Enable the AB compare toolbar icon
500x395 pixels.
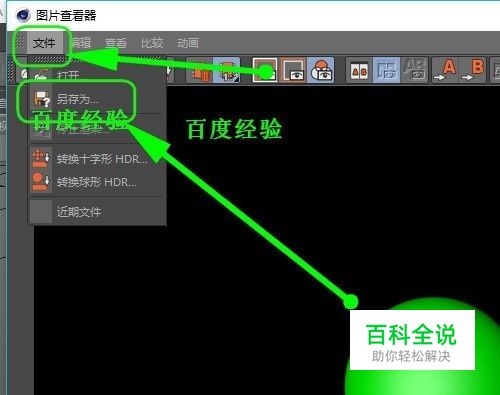(x=359, y=70)
